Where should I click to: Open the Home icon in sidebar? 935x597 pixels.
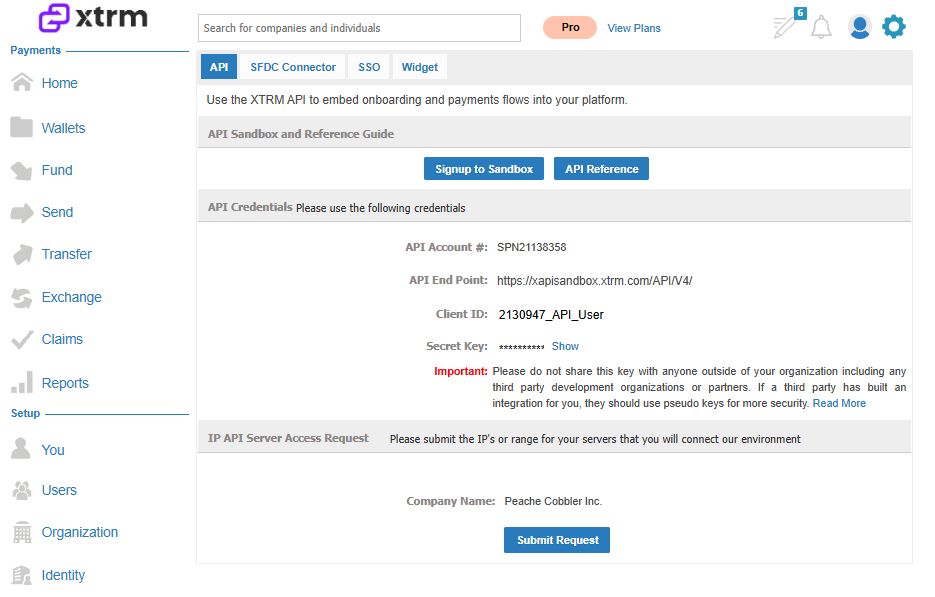pos(22,82)
